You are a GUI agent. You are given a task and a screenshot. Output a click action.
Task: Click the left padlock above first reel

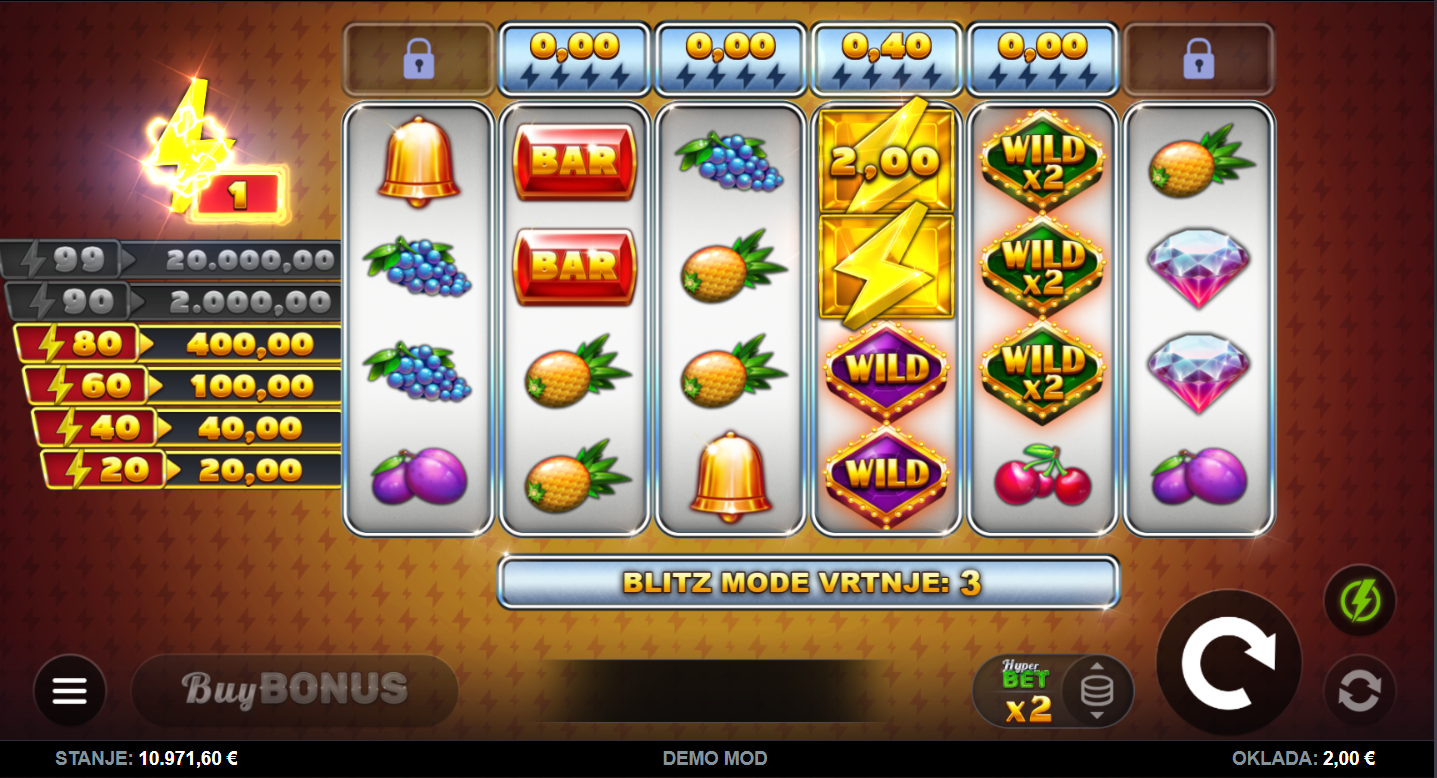[x=419, y=59]
